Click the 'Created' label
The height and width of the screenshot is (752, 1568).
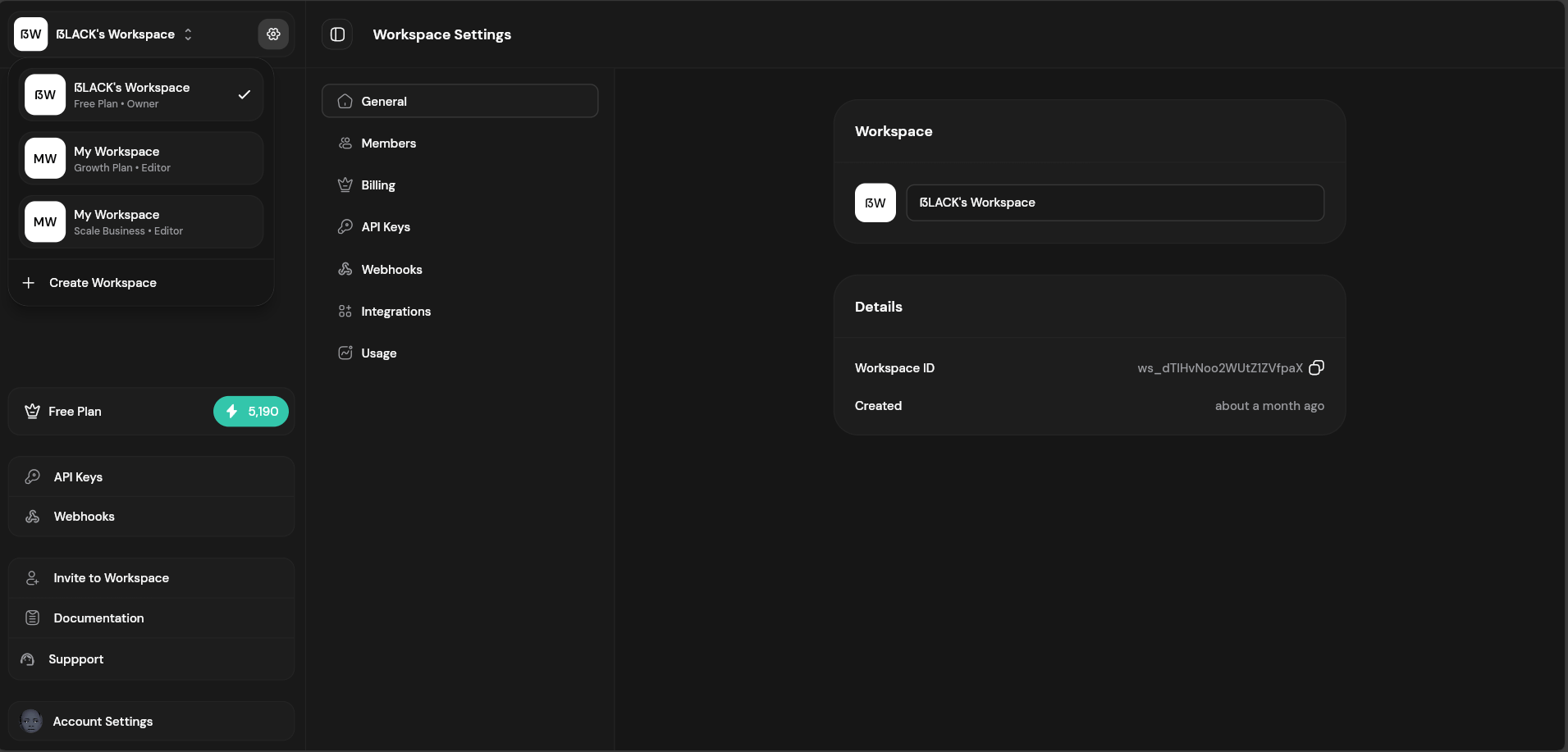tap(878, 406)
